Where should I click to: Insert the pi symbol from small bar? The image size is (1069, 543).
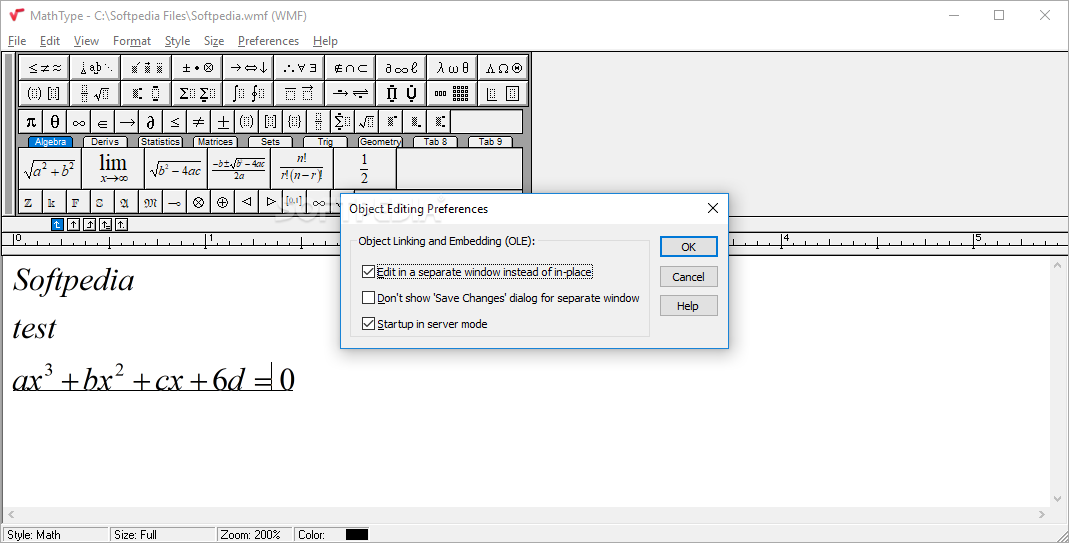pyautogui.click(x=31, y=122)
